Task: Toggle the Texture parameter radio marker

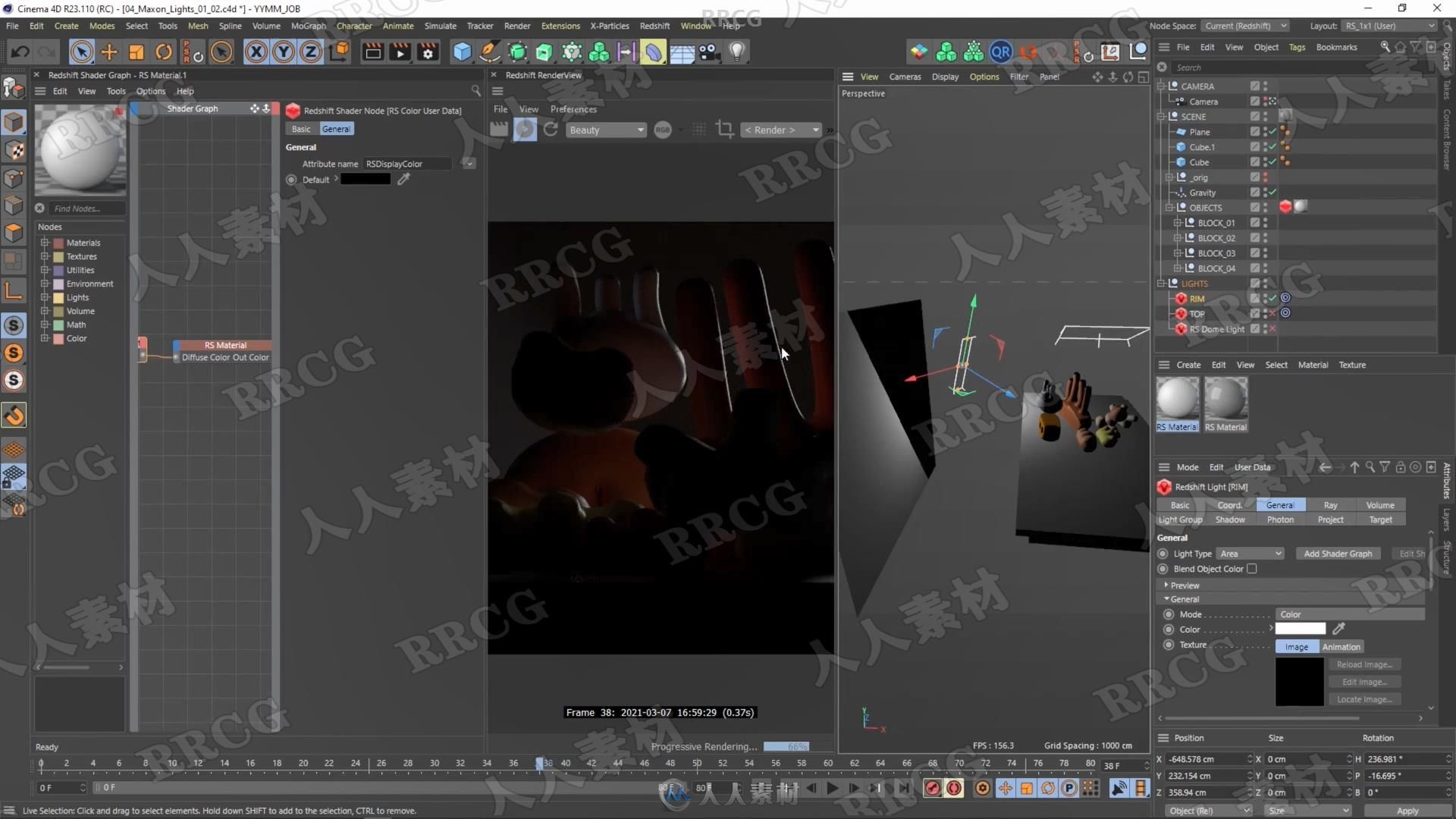Action: pyautogui.click(x=1169, y=645)
